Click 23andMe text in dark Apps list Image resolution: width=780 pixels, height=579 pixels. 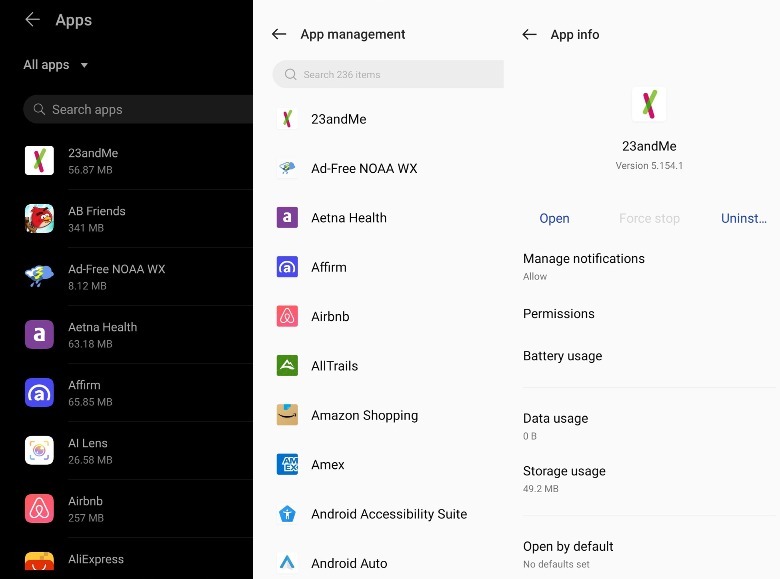[x=93, y=153]
